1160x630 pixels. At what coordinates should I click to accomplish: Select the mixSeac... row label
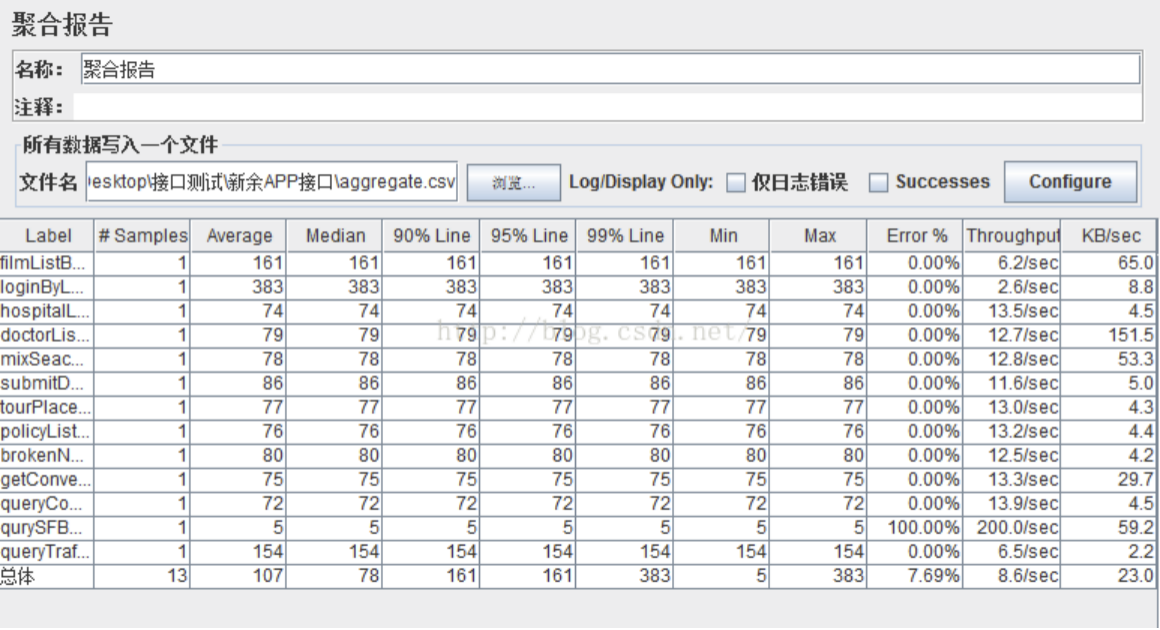click(47, 359)
